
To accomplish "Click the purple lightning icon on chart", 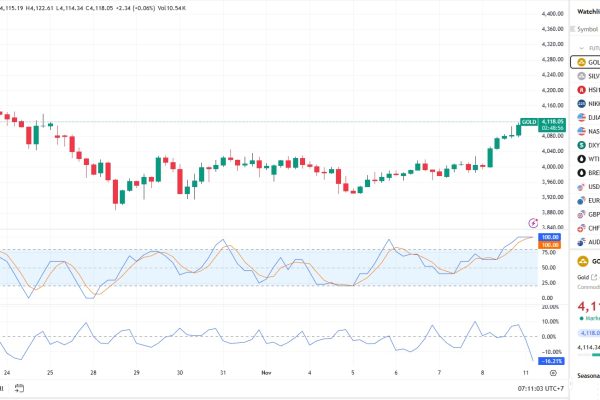I will tap(532, 222).
